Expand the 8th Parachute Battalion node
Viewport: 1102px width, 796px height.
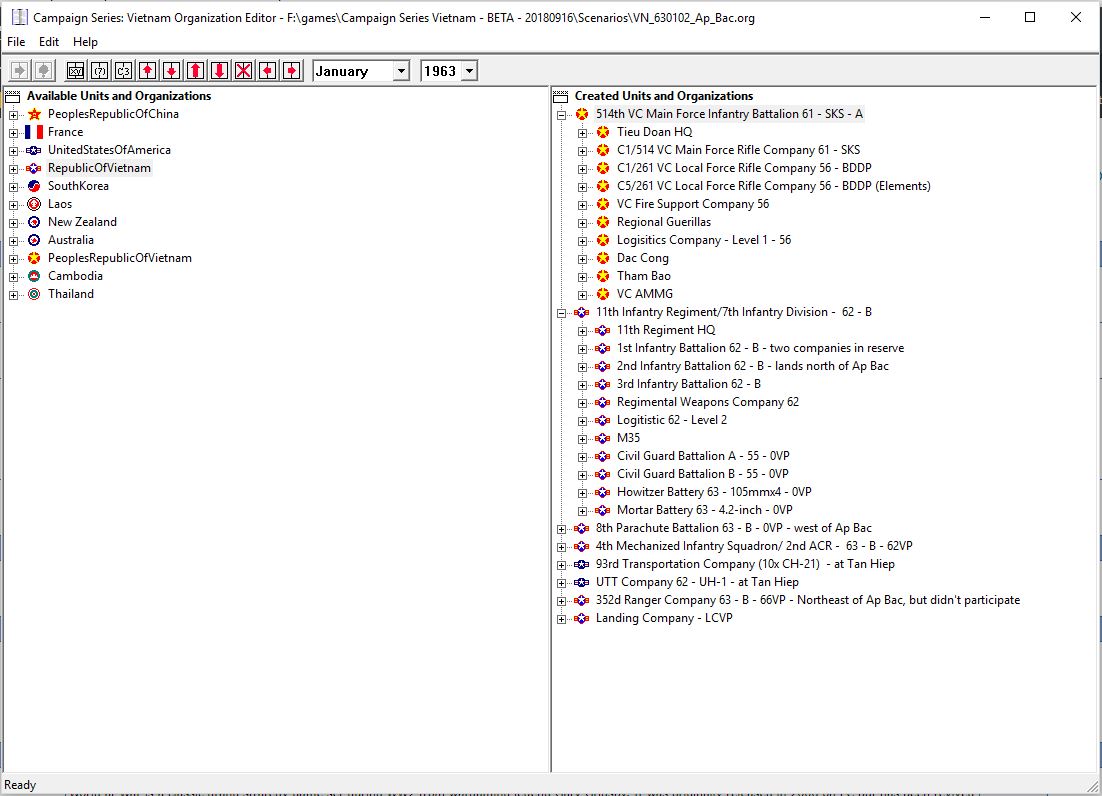coord(562,529)
